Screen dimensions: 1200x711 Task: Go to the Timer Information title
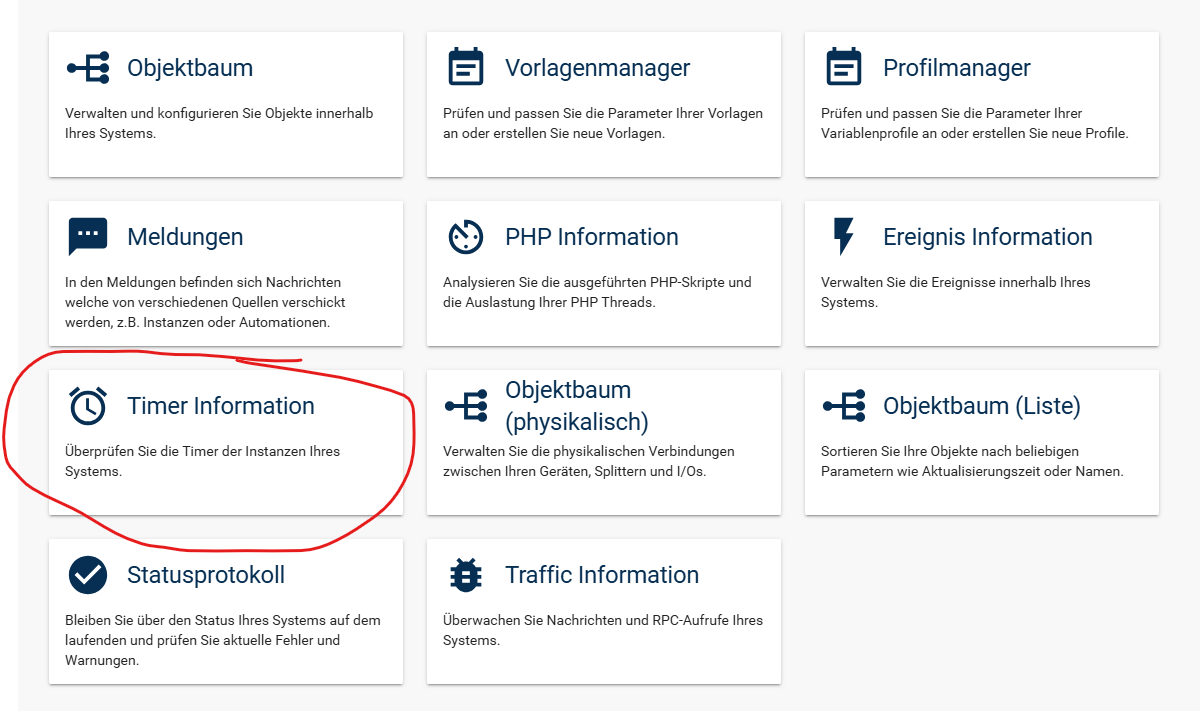220,406
